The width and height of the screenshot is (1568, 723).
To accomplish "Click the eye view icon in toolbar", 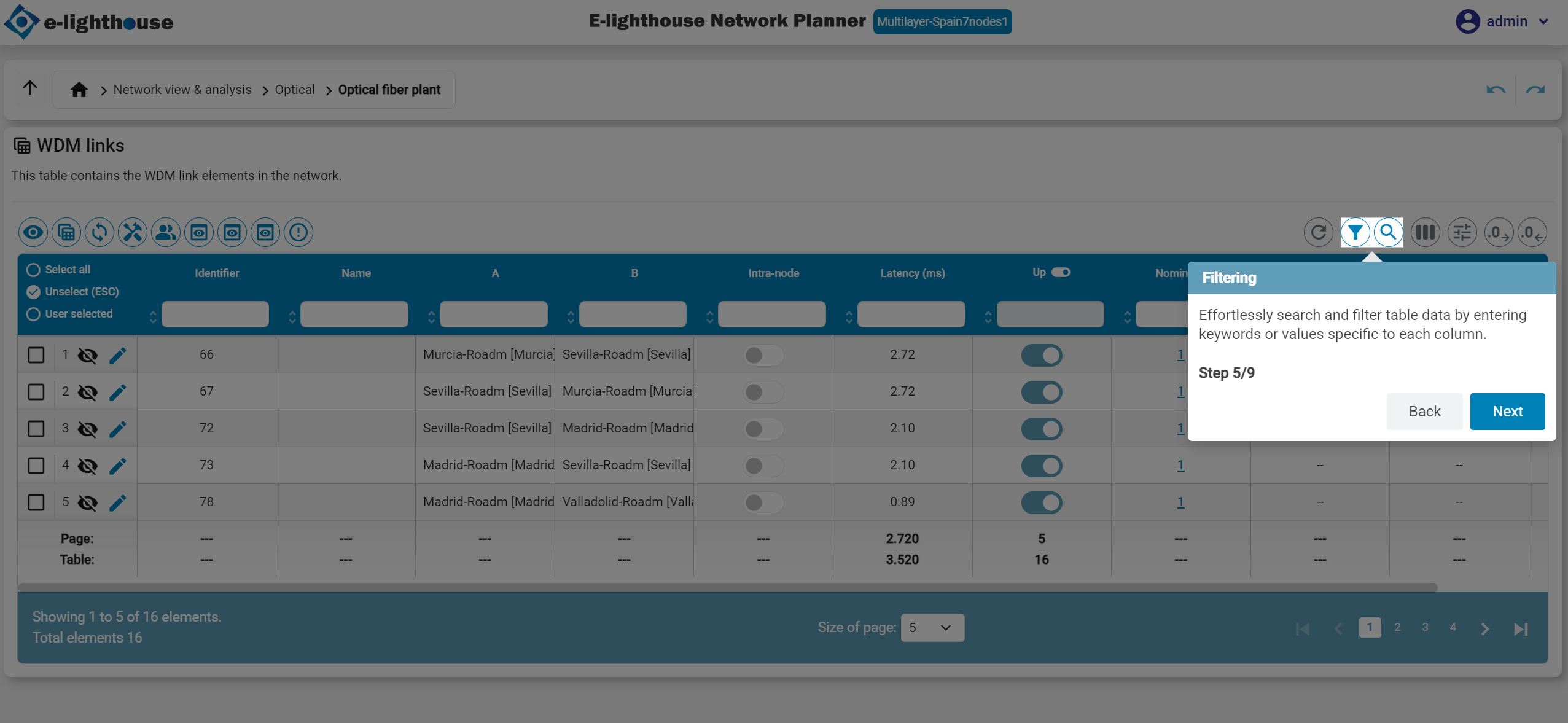I will click(33, 232).
